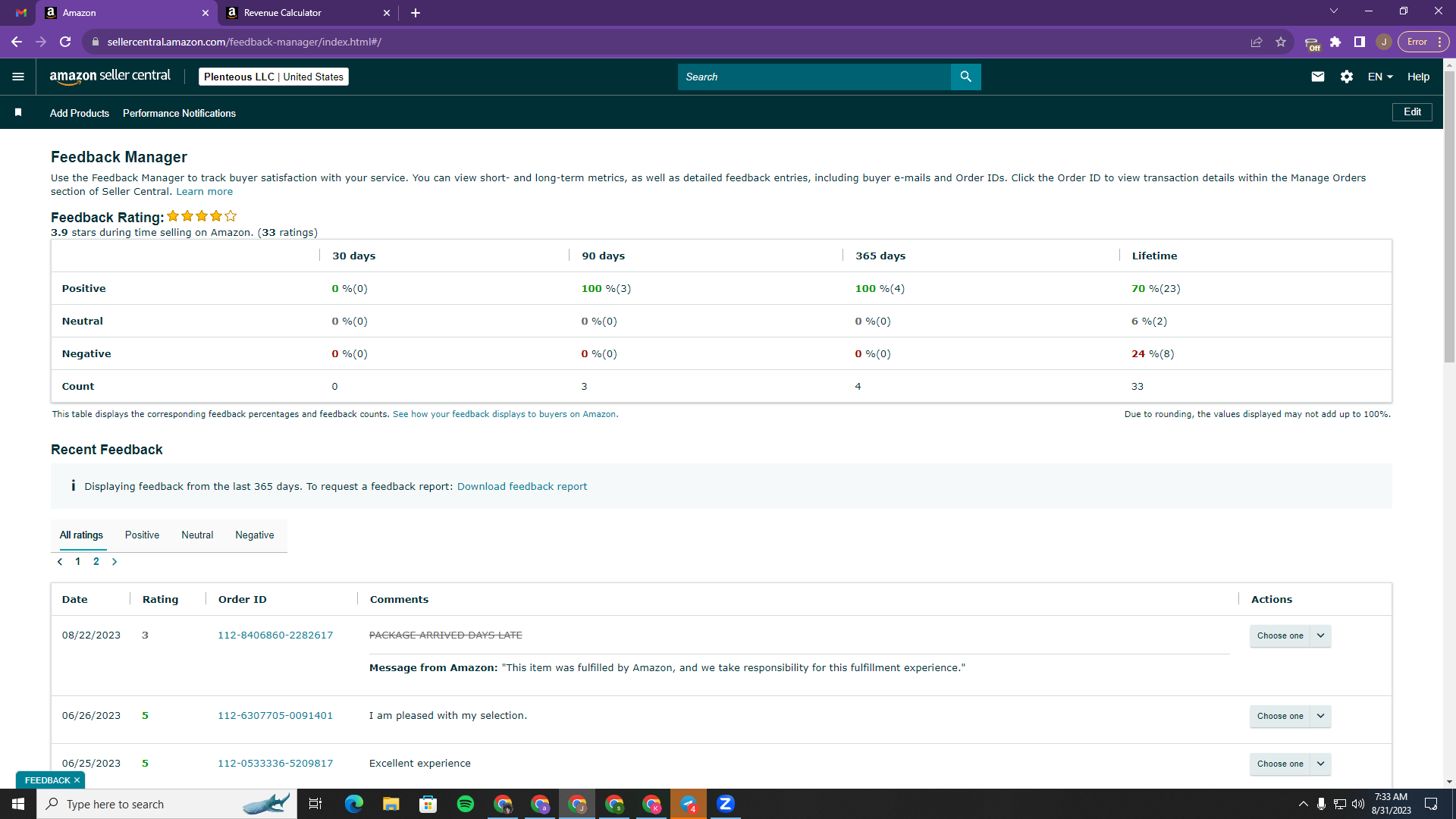The width and height of the screenshot is (1456, 819).
Task: Open order 112-8406860-2282617
Action: [275, 635]
